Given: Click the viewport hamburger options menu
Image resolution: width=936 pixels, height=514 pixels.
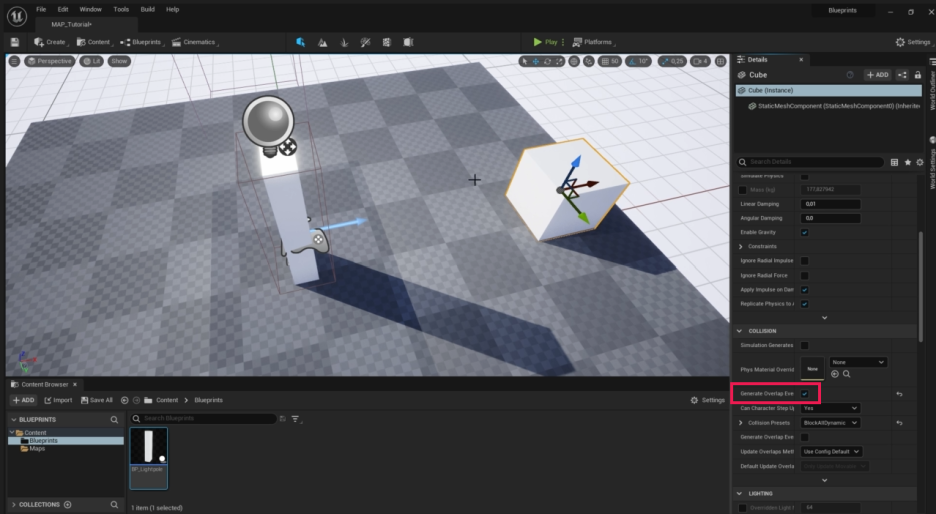Looking at the screenshot, I should coord(14,61).
